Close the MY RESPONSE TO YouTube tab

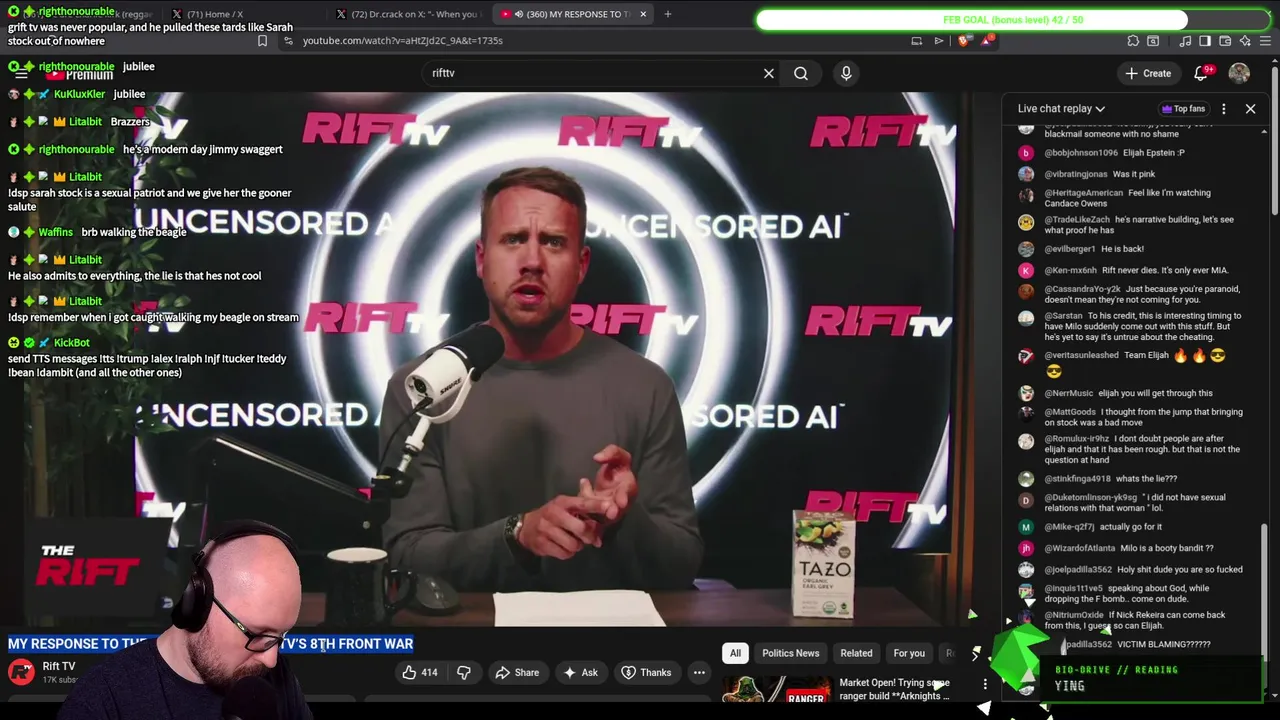coord(643,14)
